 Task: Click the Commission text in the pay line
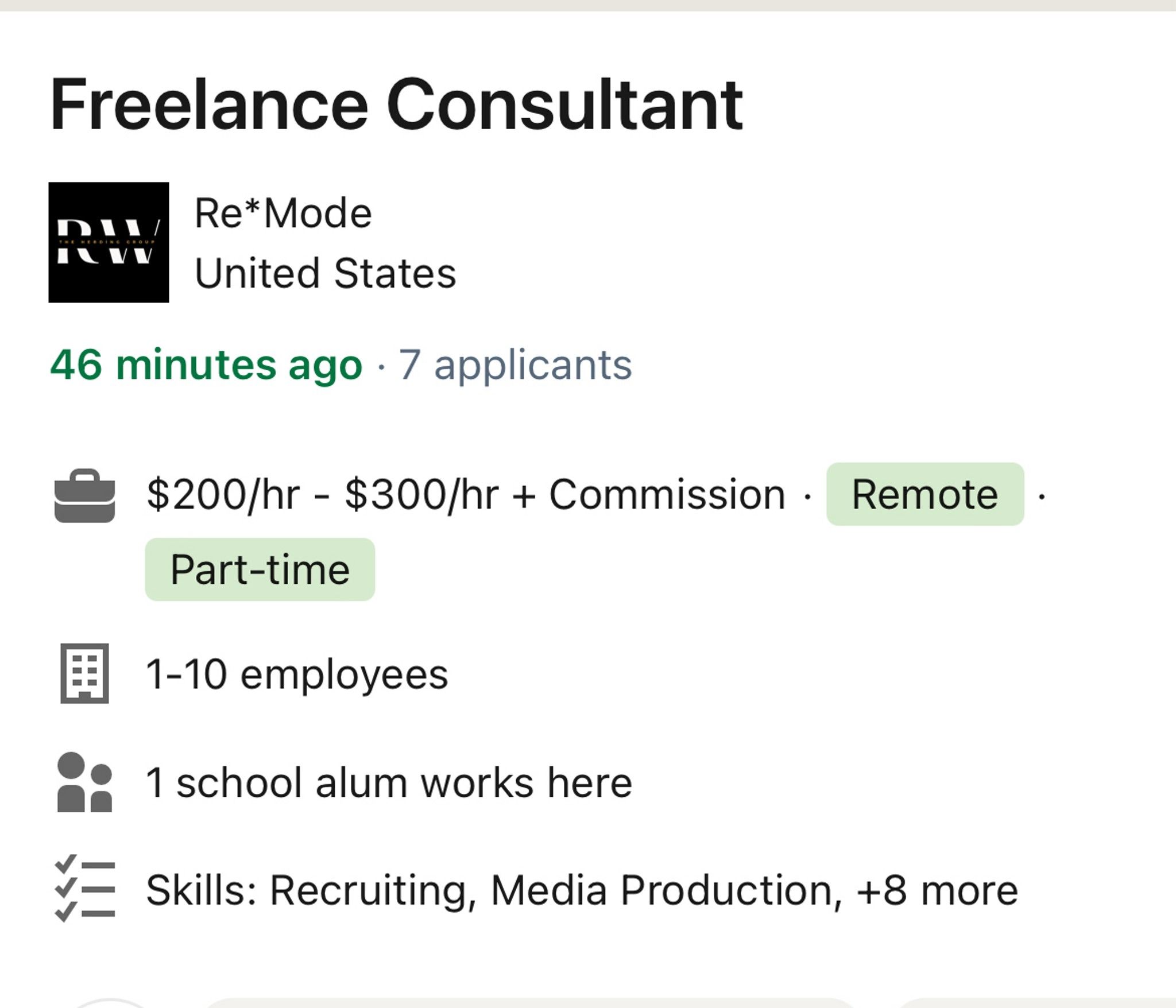click(667, 494)
